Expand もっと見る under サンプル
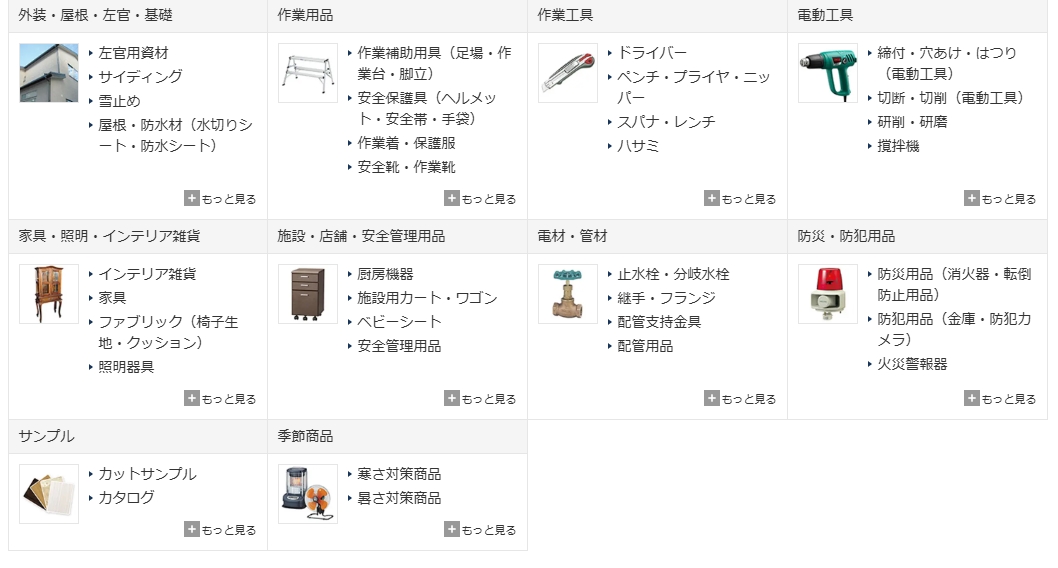 pyautogui.click(x=220, y=530)
